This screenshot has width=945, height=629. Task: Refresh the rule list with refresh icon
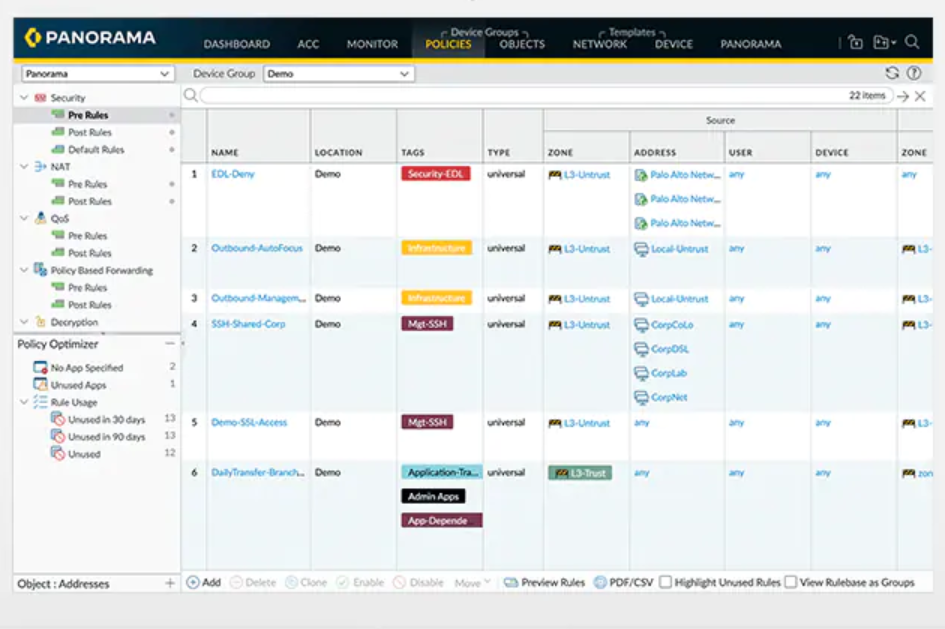(892, 73)
